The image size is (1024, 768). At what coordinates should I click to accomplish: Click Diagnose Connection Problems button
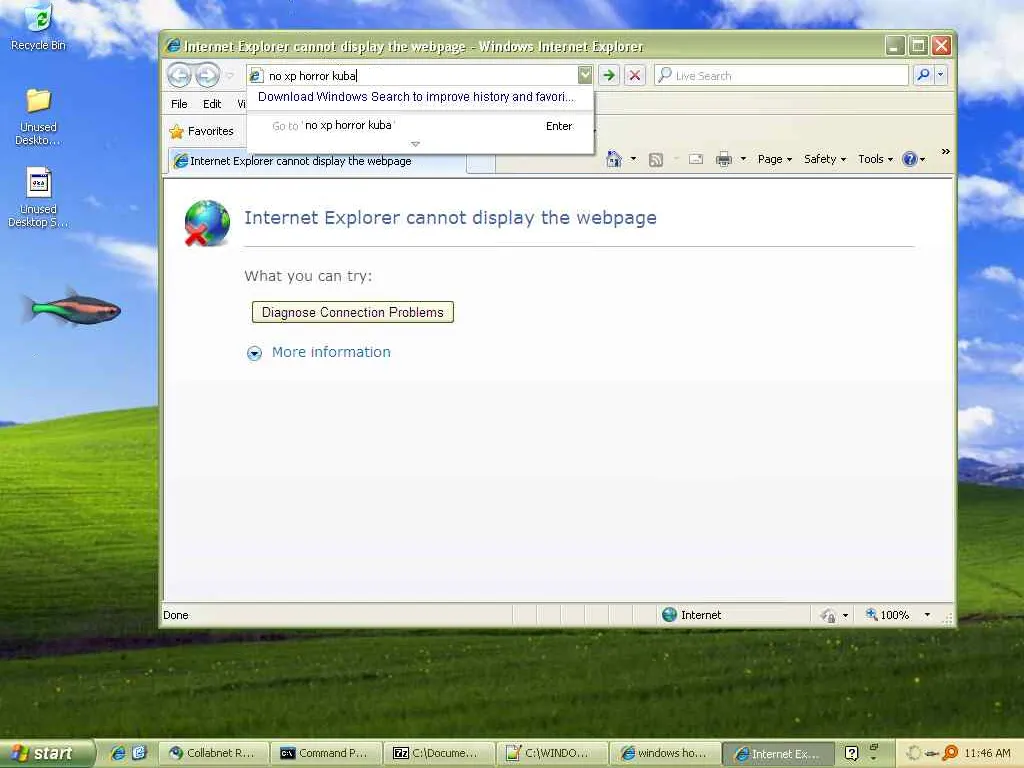[x=353, y=312]
